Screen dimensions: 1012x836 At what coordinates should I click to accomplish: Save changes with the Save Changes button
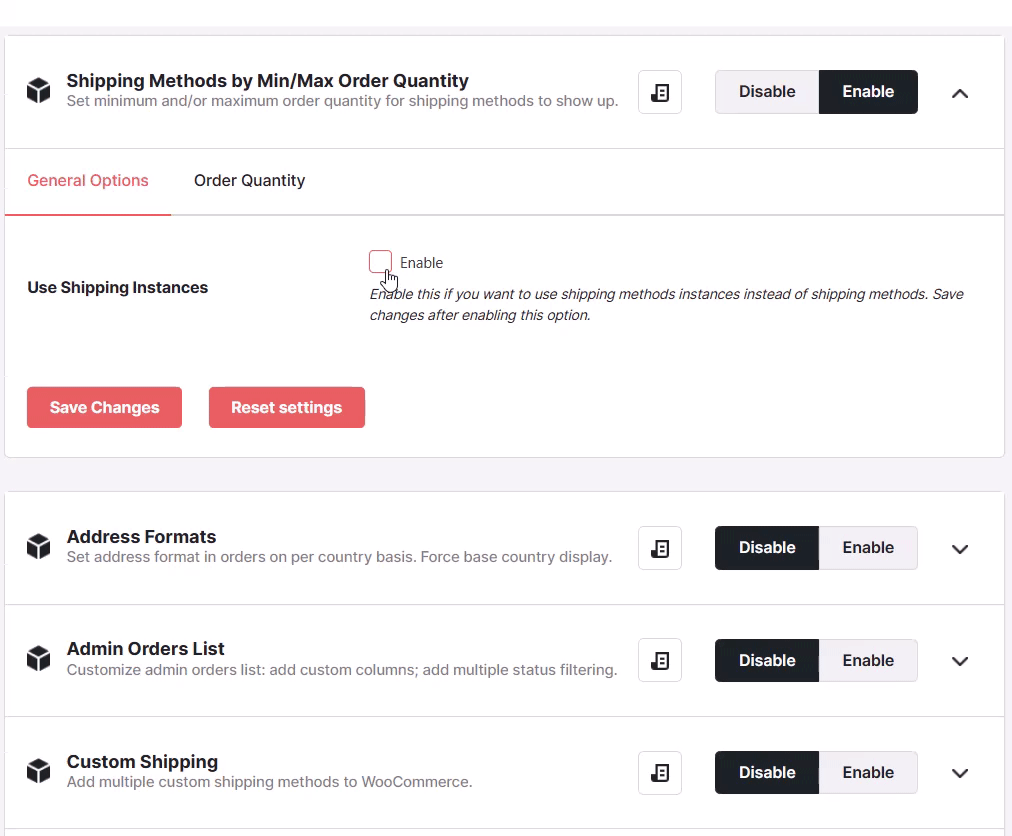coord(104,407)
